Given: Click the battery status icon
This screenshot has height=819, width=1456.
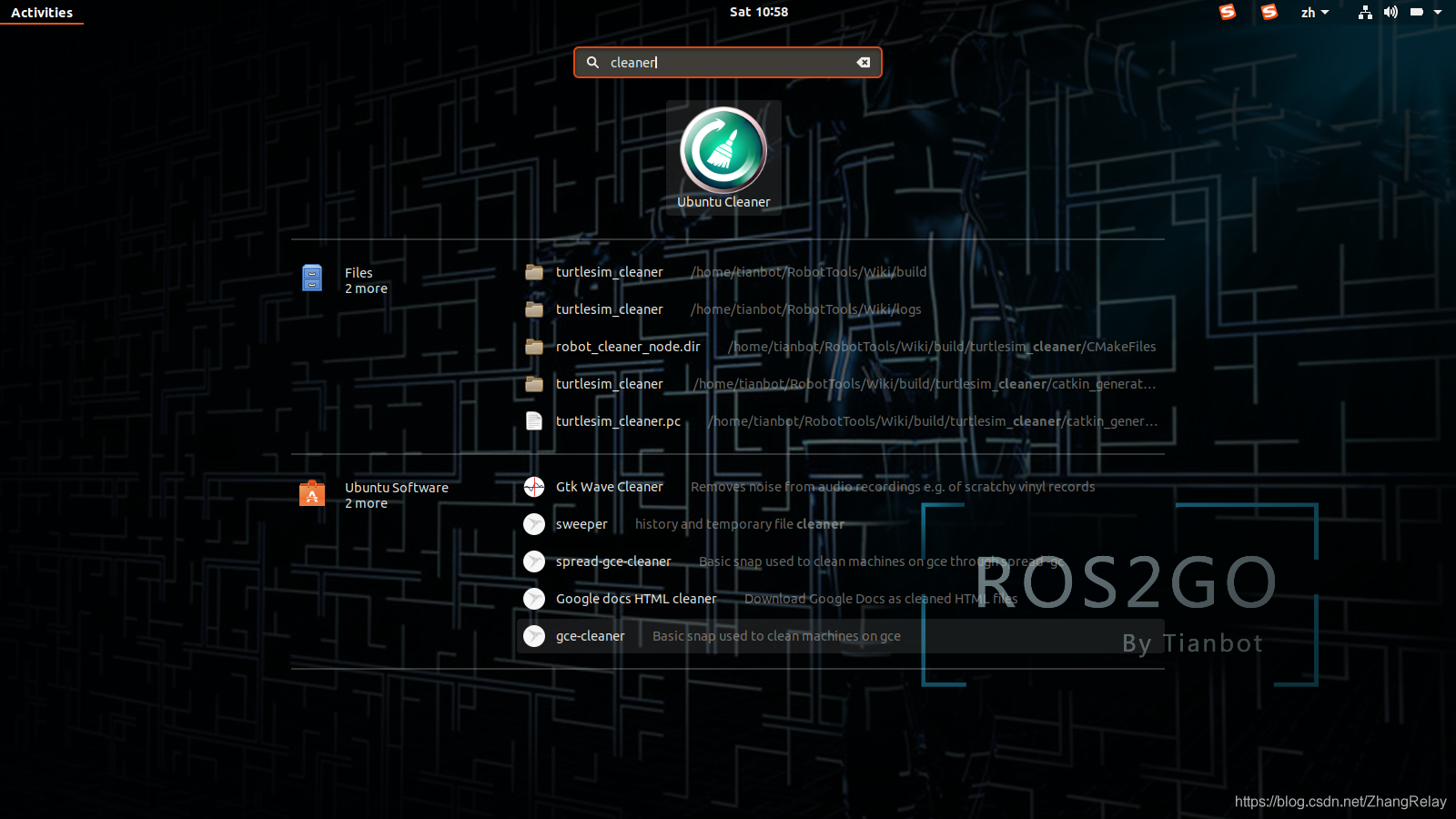Looking at the screenshot, I should (1417, 12).
